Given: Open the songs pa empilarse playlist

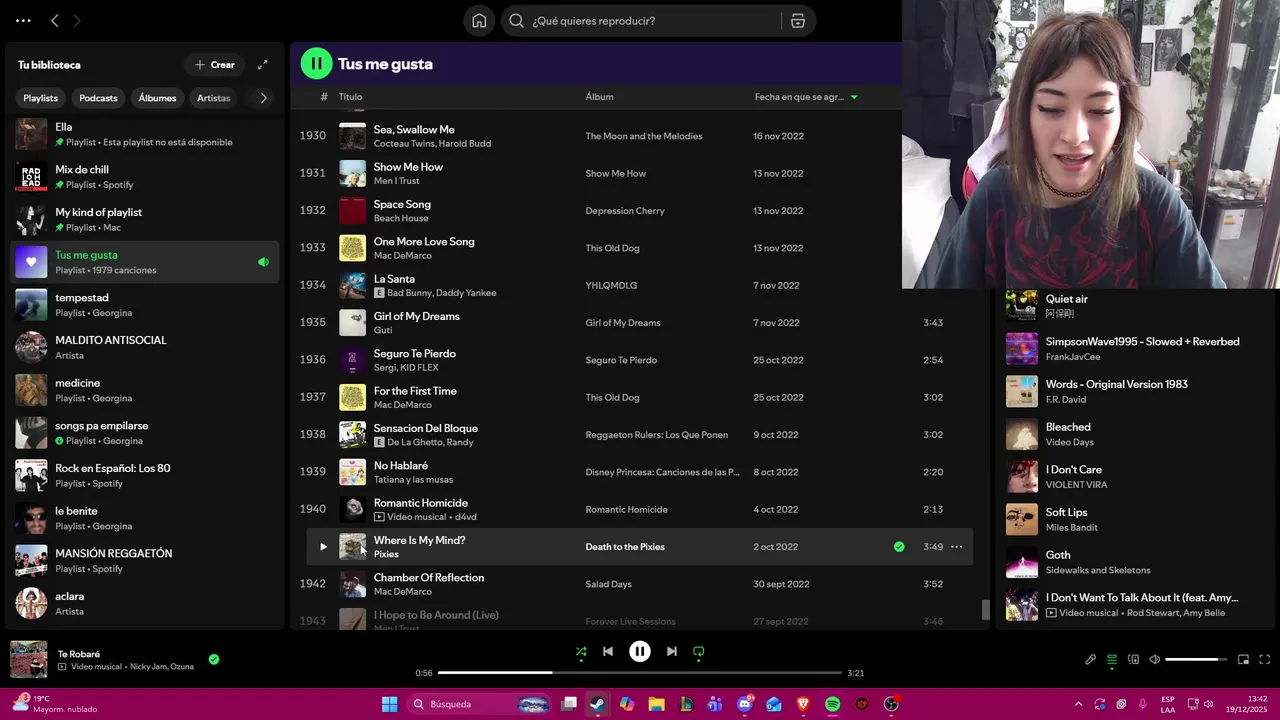Looking at the screenshot, I should pyautogui.click(x=145, y=433).
